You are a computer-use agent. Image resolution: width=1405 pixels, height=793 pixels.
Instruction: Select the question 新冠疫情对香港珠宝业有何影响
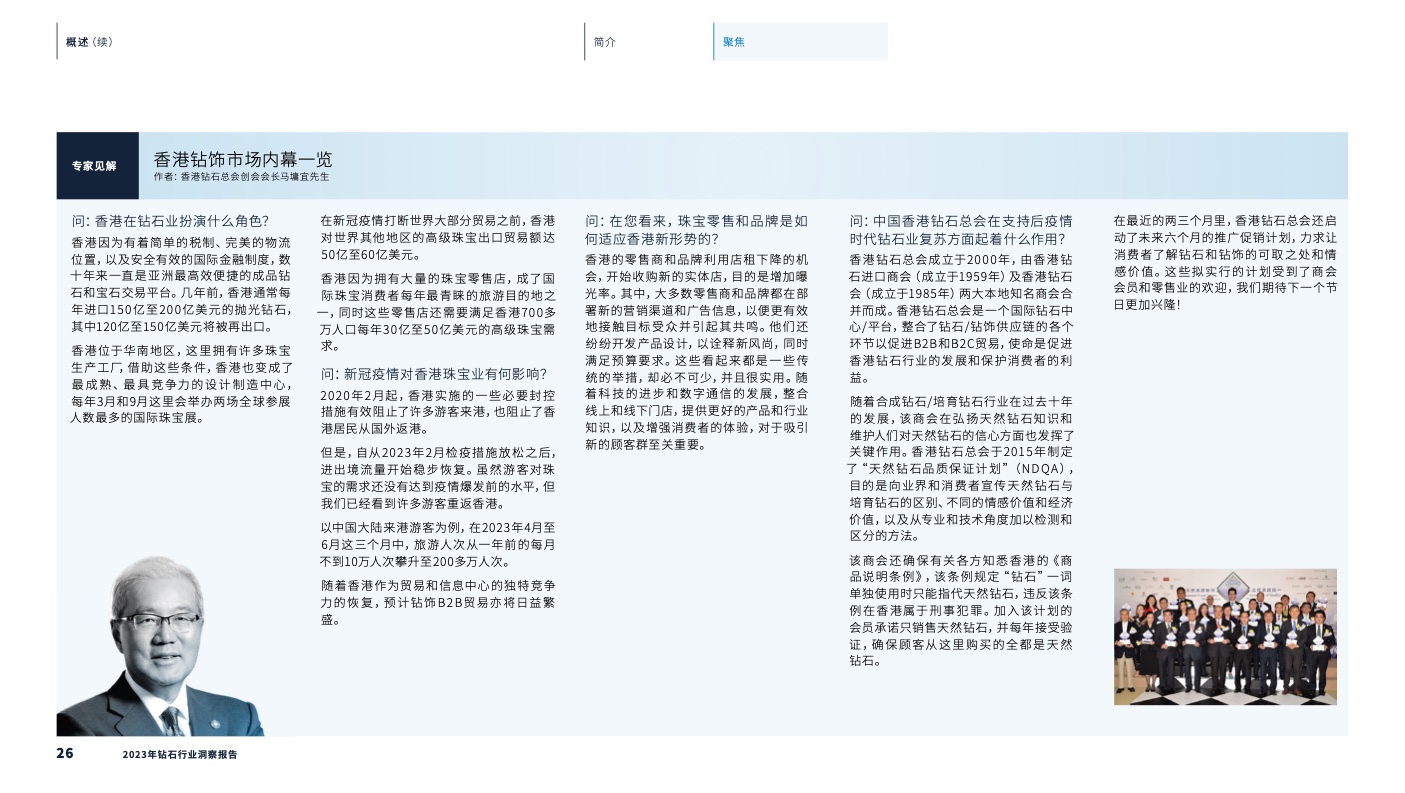pyautogui.click(x=433, y=373)
